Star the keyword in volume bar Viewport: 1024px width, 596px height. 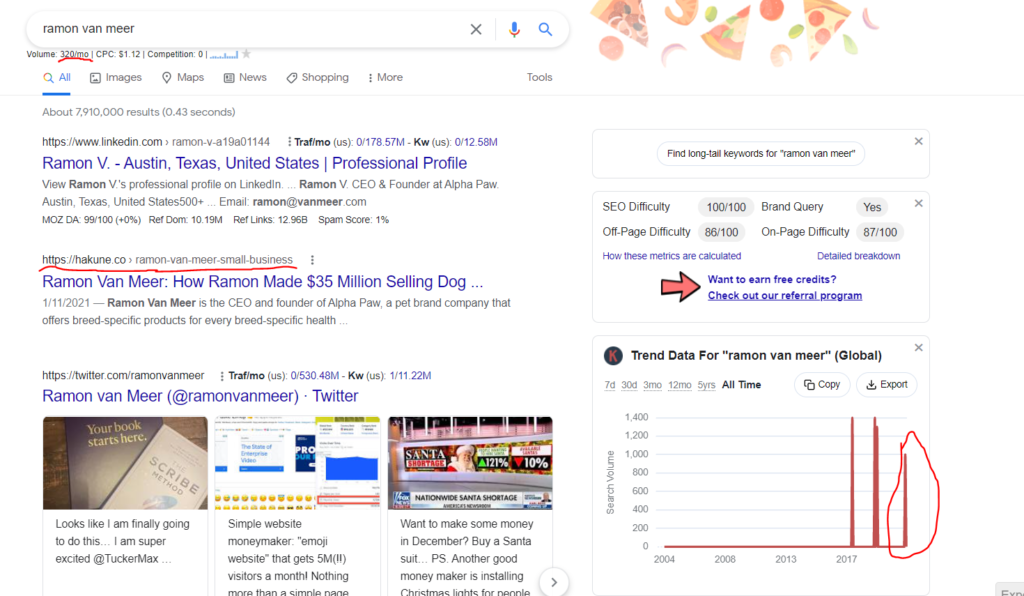(x=246, y=54)
